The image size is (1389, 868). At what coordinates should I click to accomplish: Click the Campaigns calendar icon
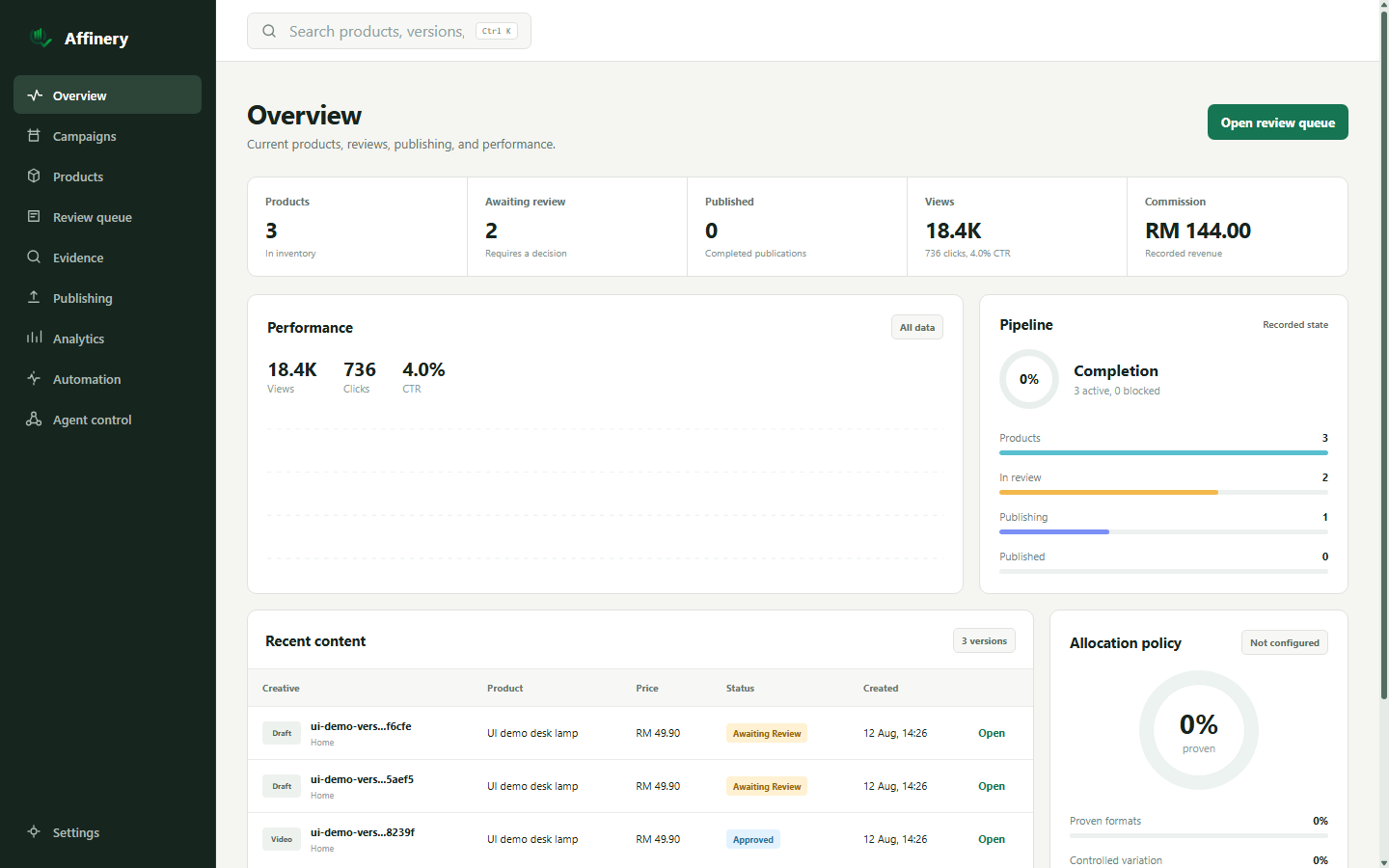[x=35, y=136]
